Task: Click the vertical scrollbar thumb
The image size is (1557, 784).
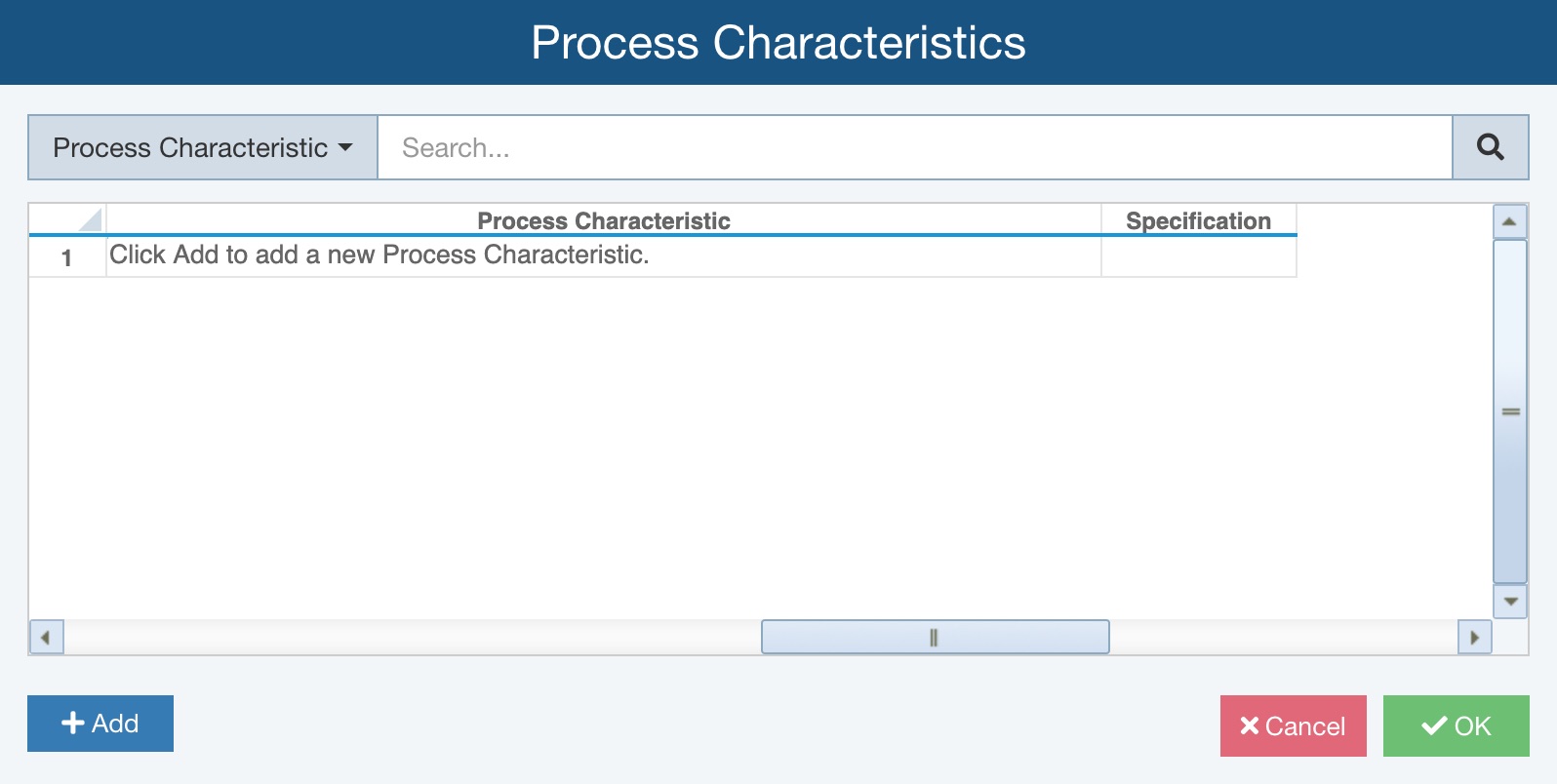Action: pos(1510,411)
